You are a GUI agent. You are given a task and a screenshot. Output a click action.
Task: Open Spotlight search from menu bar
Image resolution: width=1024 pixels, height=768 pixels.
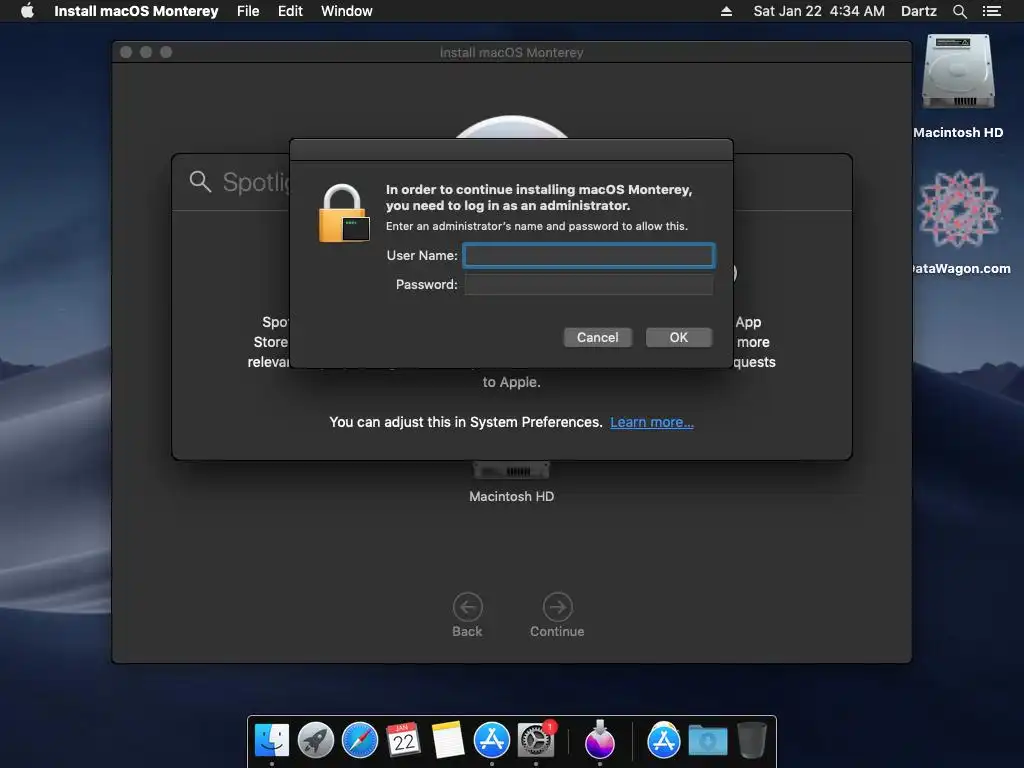(959, 11)
